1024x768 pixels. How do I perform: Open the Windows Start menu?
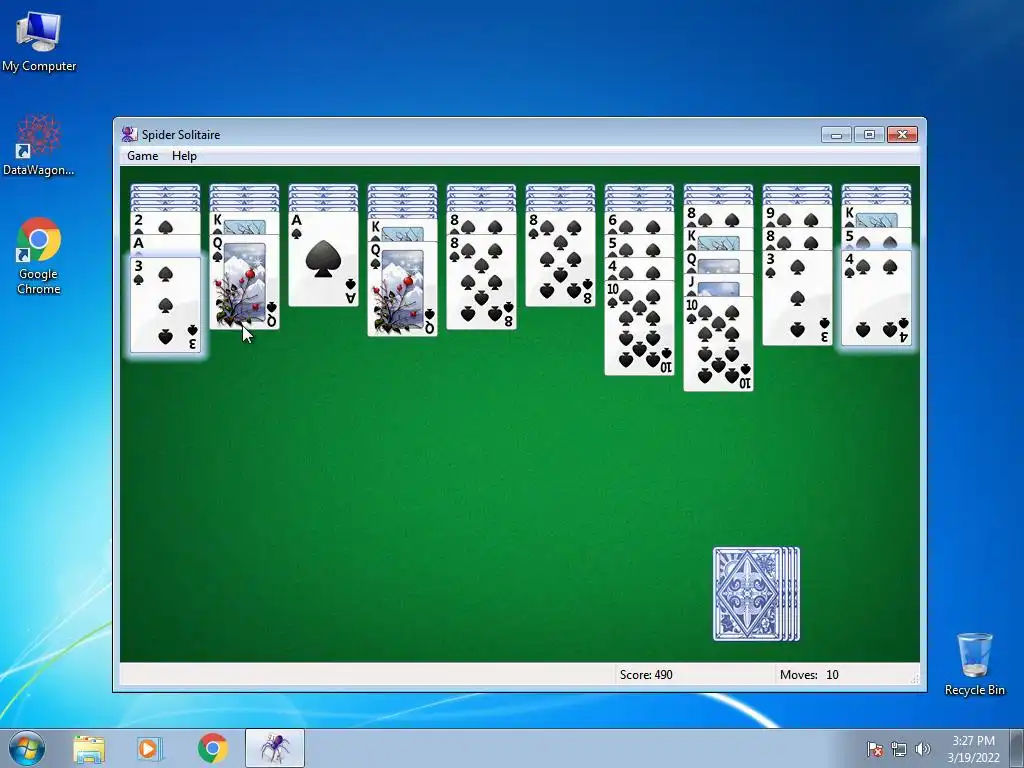27,748
